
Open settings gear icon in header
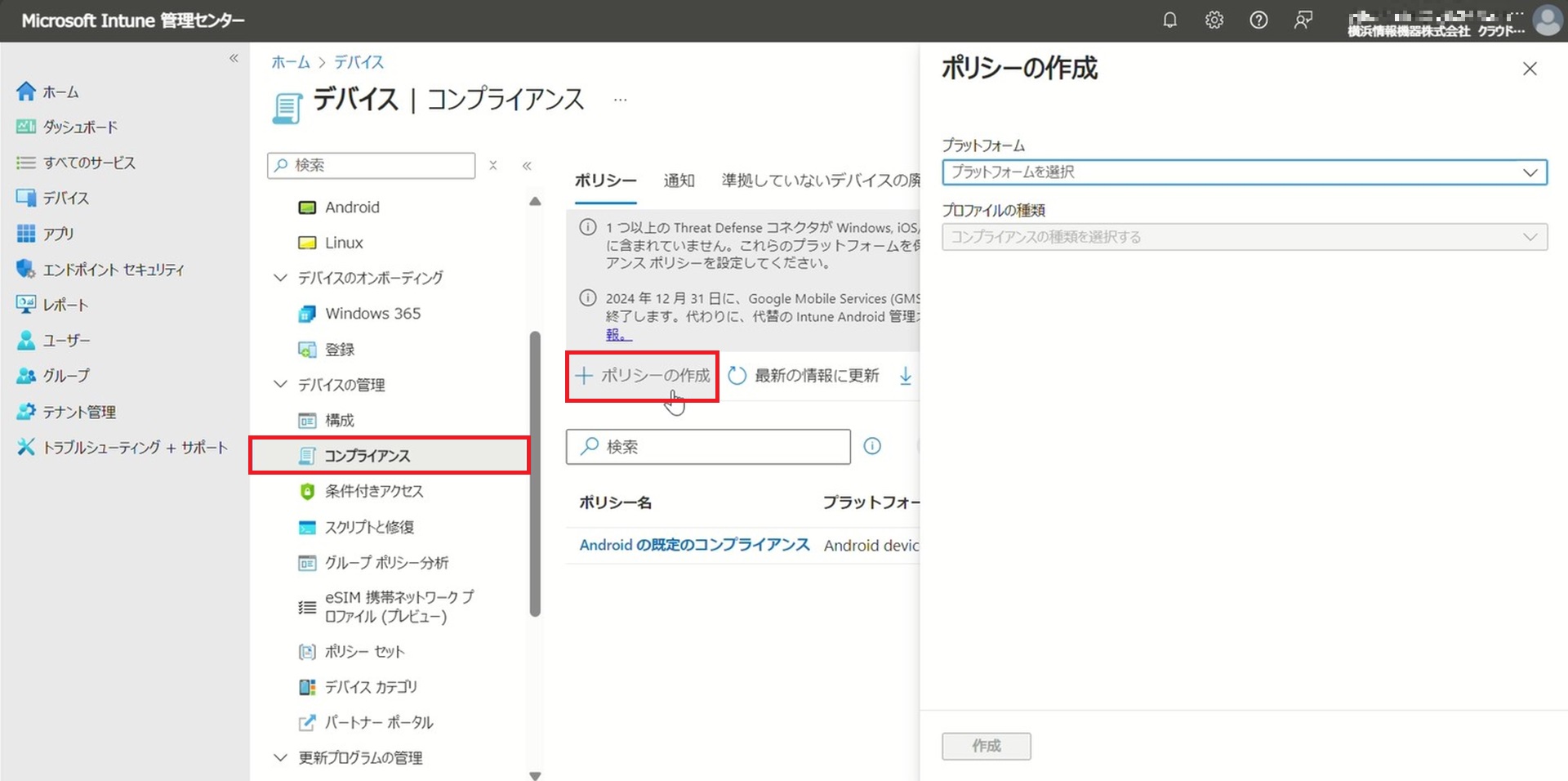click(x=1214, y=20)
